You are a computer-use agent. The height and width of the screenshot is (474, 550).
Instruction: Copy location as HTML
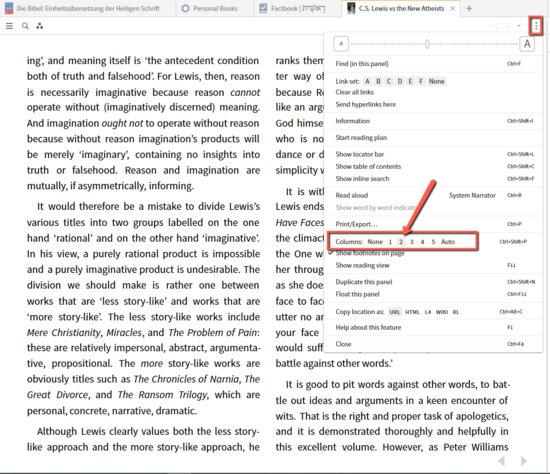coord(412,312)
